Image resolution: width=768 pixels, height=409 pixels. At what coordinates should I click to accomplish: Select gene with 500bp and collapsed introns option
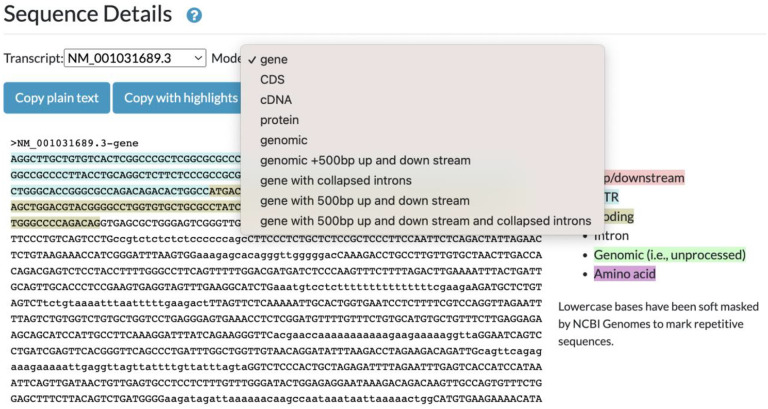click(425, 220)
